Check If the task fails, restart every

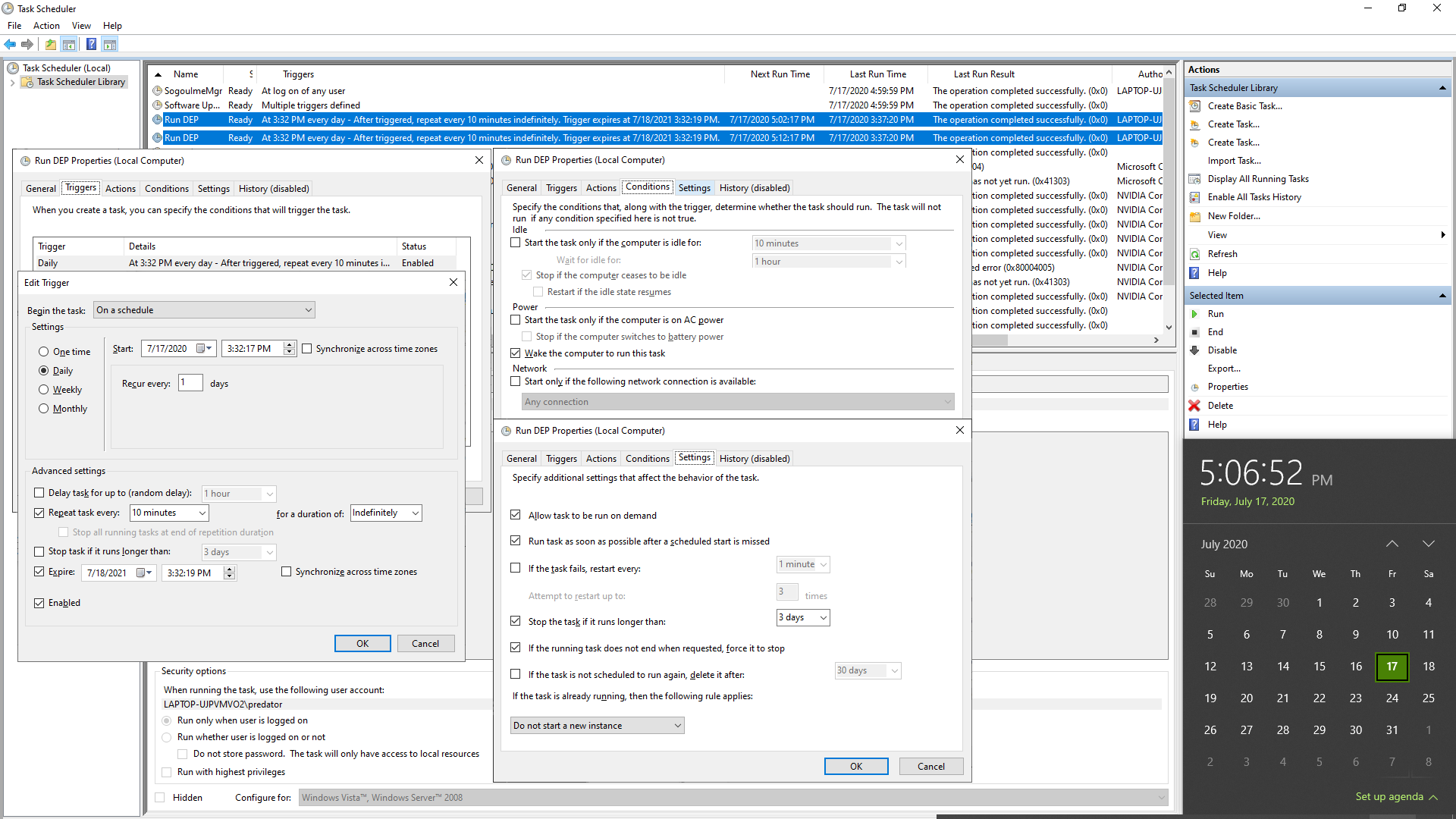[x=516, y=568]
